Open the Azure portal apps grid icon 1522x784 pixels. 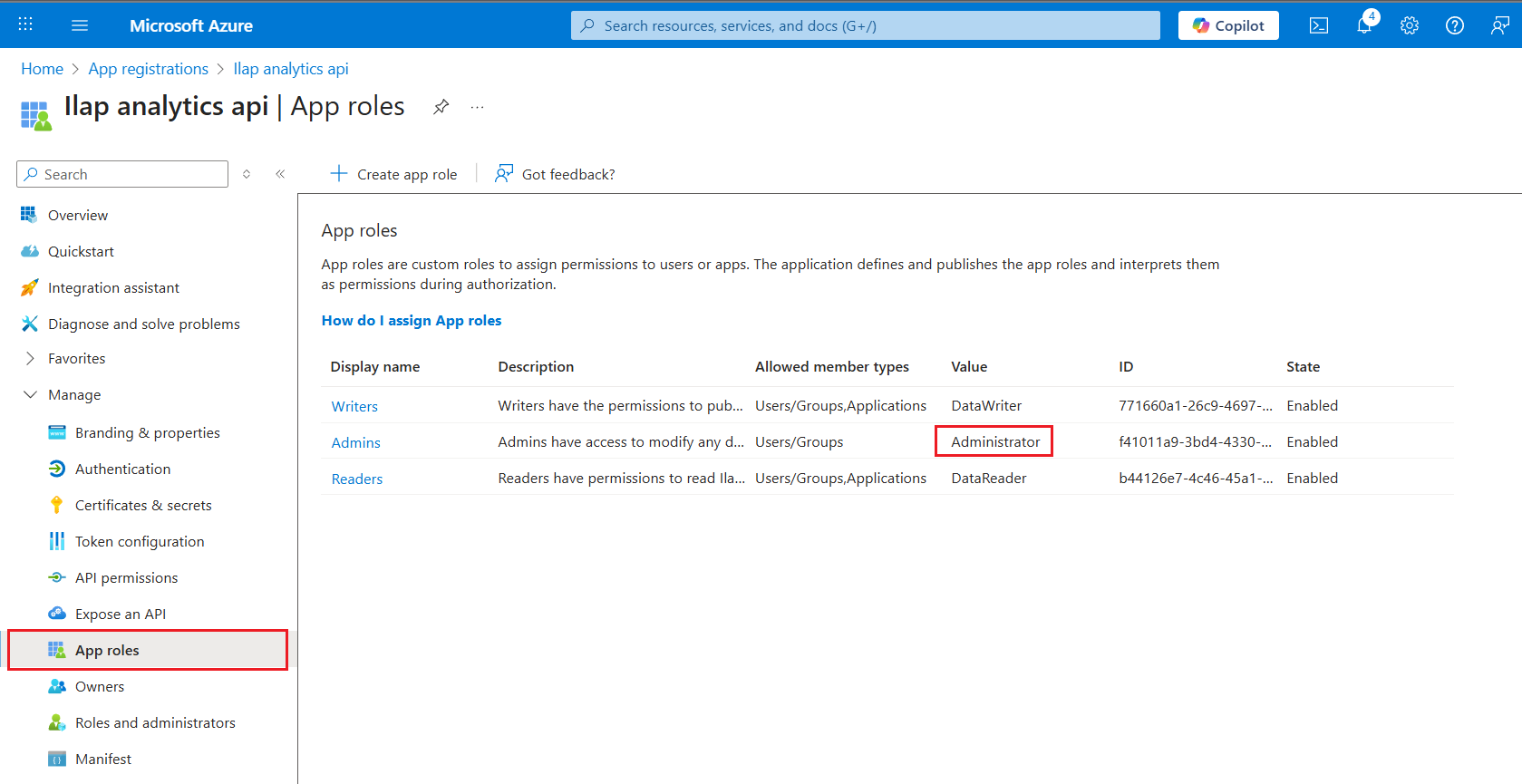pos(25,25)
